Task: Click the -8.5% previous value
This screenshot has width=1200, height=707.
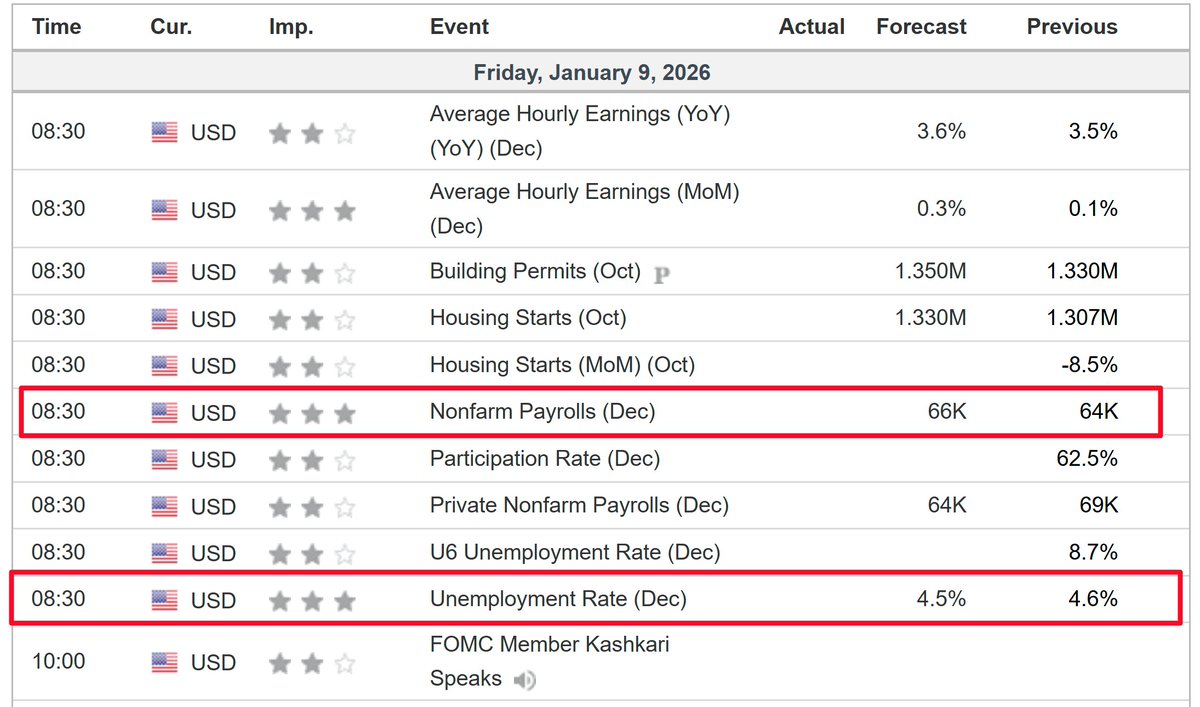Action: [1089, 365]
